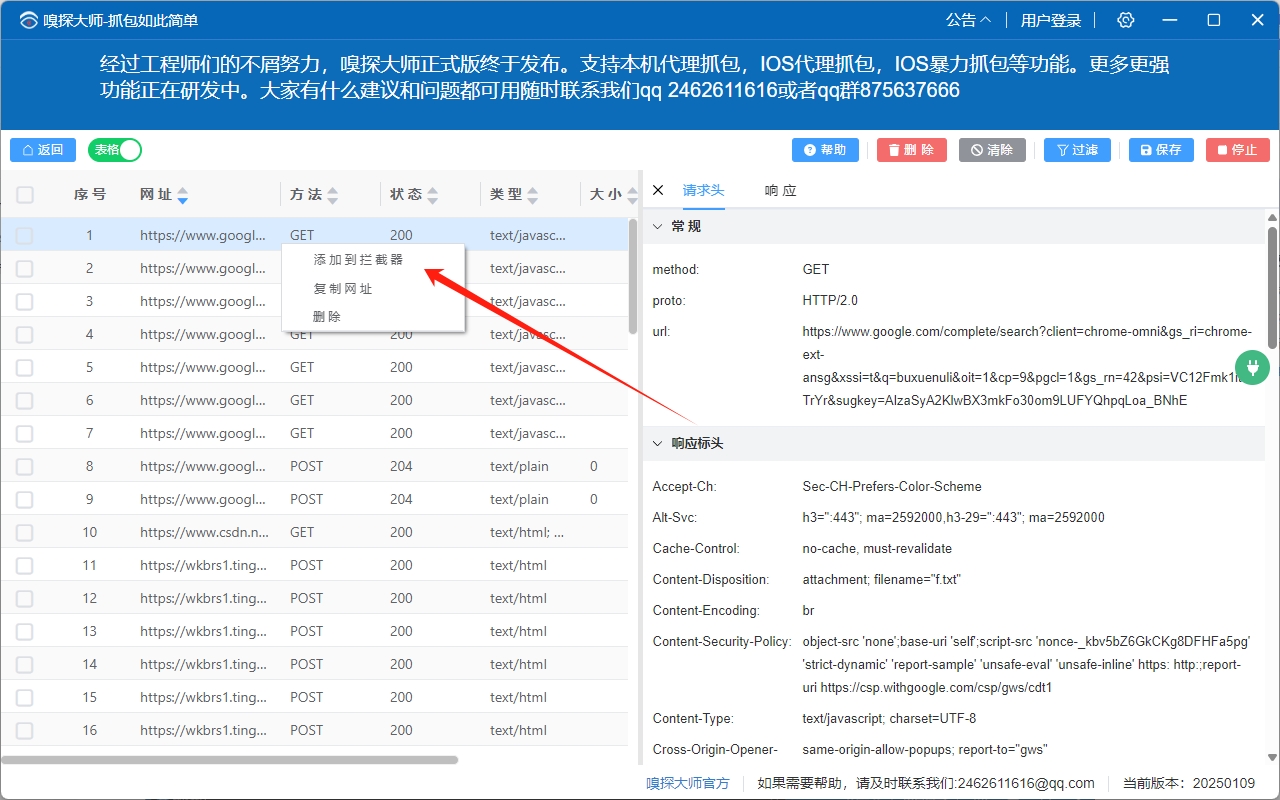Select row 10 www.csdn.n... URL
1280x800 pixels.
pos(204,532)
